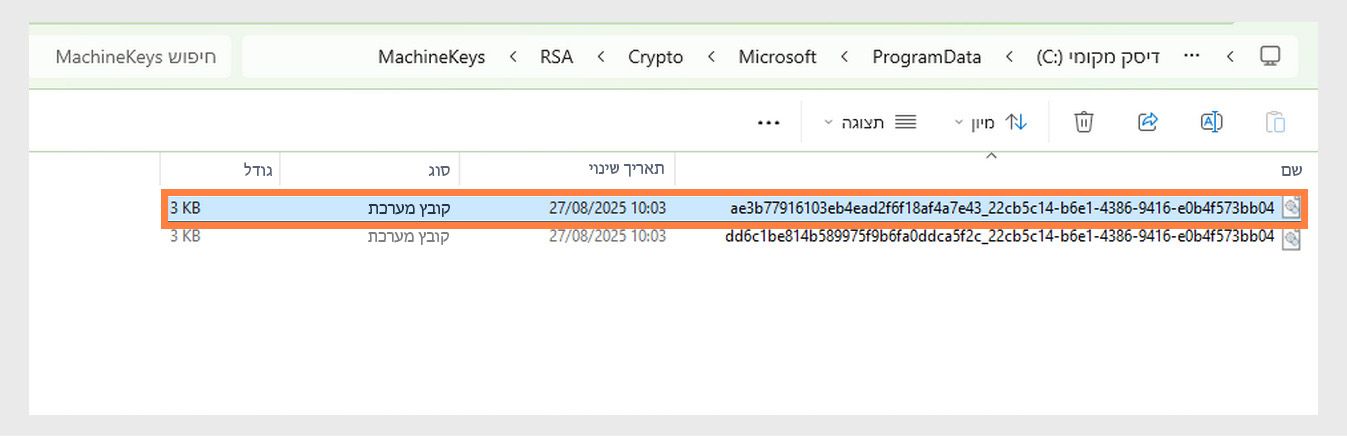This screenshot has width=1347, height=436.
Task: Click the file icon of the dd6c1be814b5 file
Action: [1291, 238]
